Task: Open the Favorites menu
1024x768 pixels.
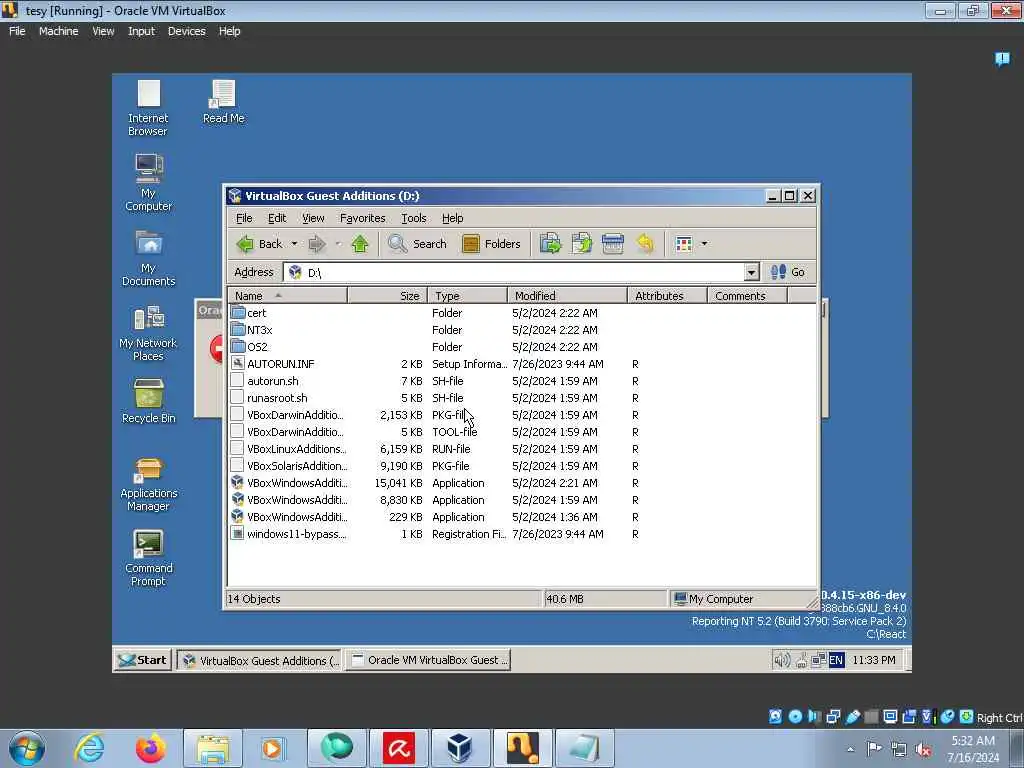Action: [x=362, y=218]
